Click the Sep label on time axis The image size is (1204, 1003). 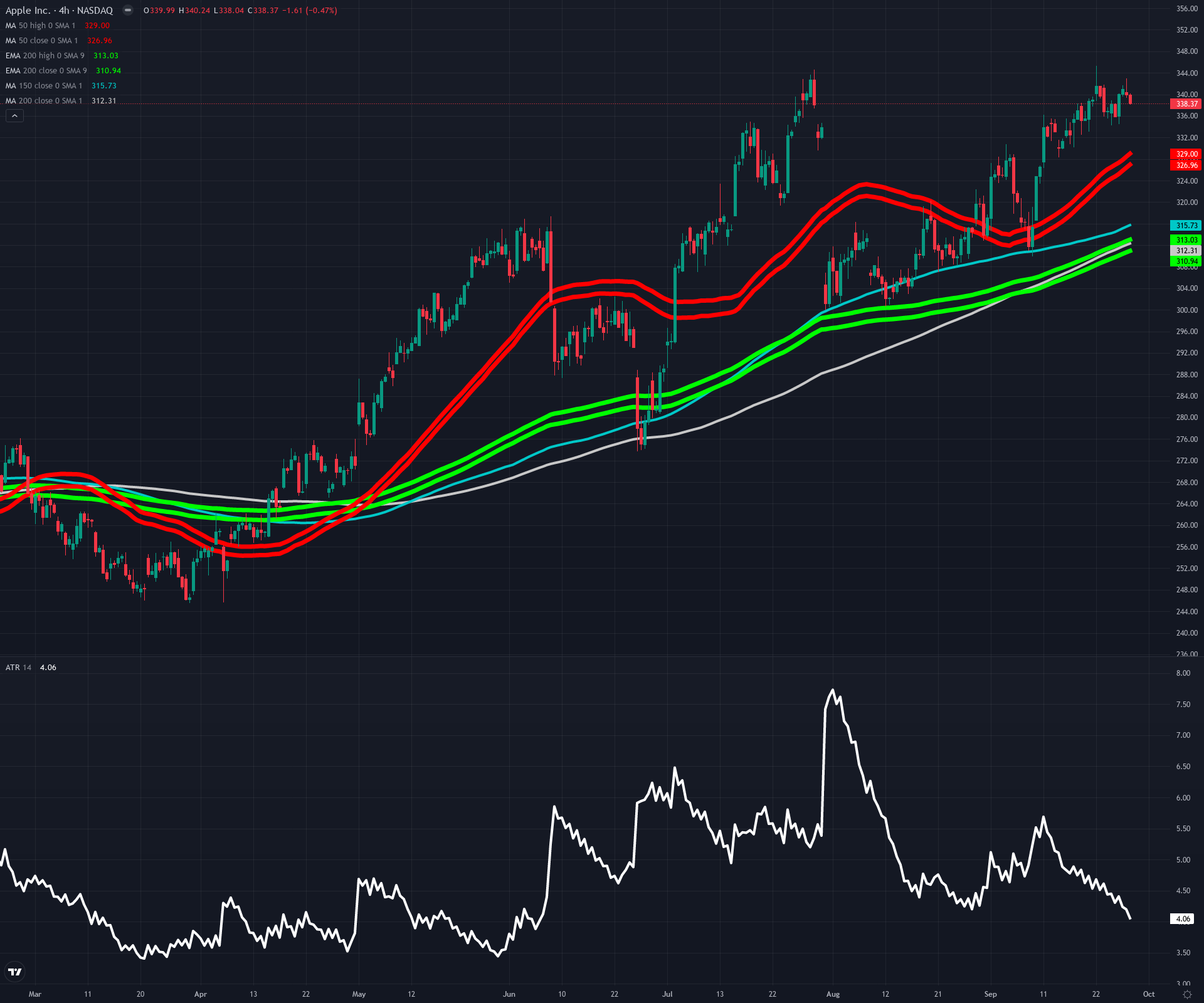990,994
